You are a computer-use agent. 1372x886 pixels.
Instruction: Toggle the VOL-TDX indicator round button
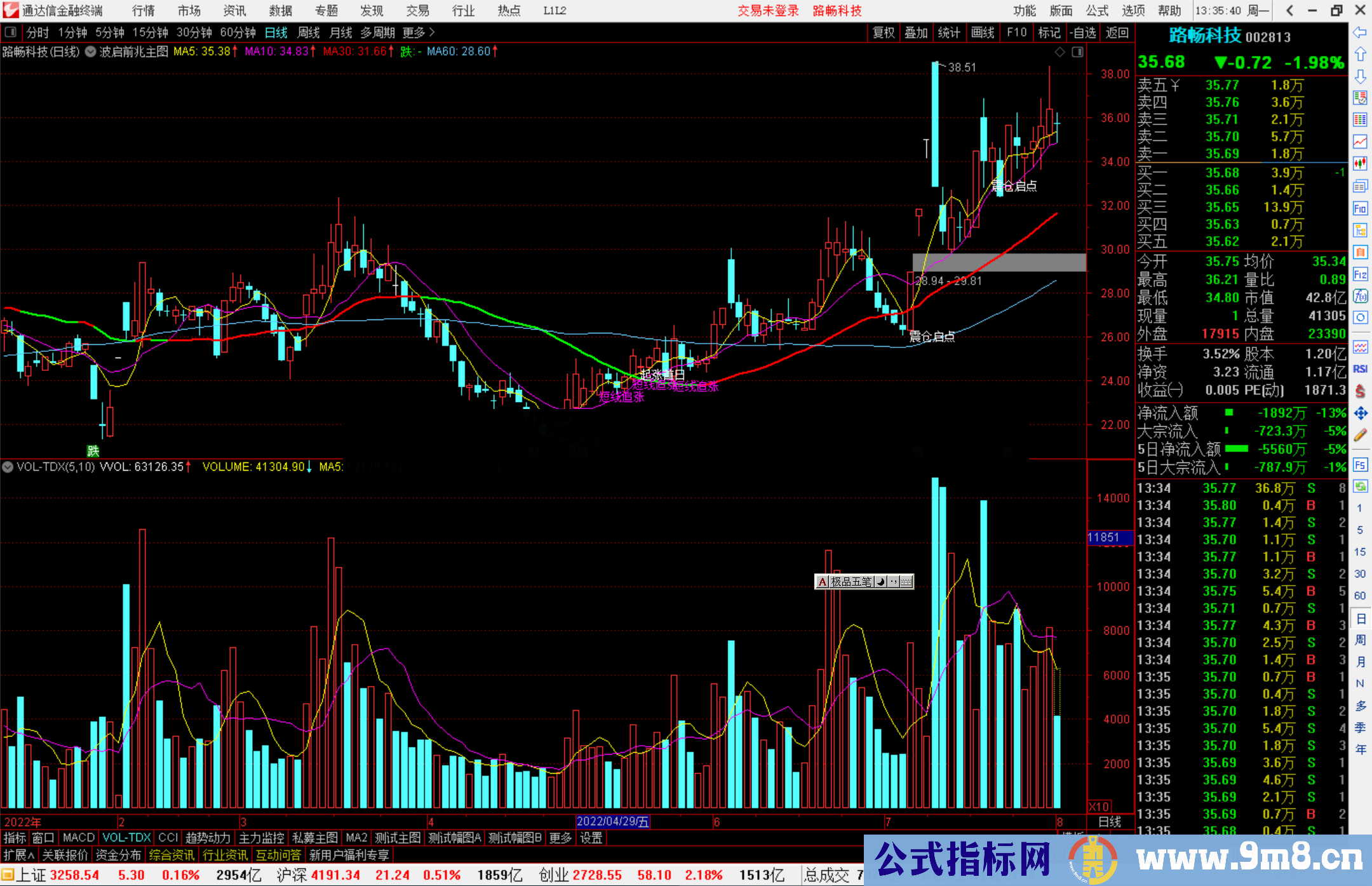click(x=8, y=467)
